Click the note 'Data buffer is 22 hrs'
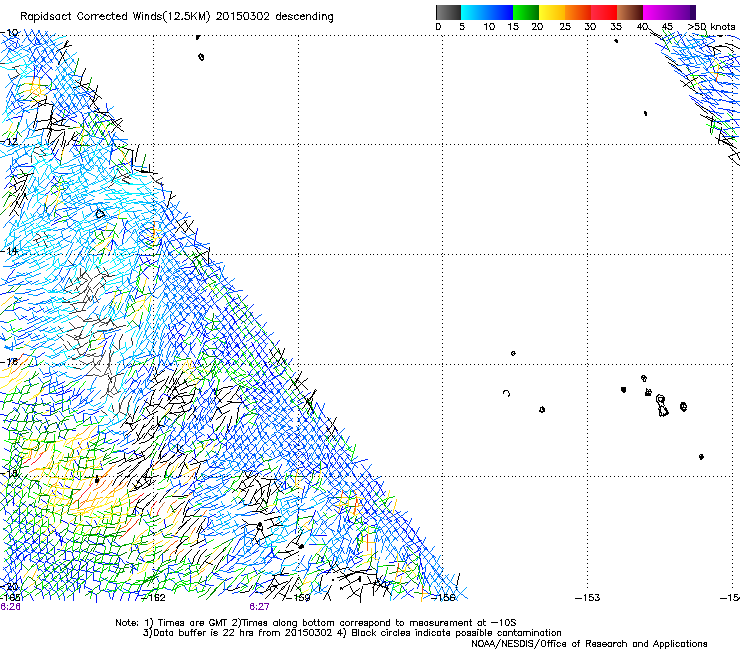This screenshot has width=740, height=650. 204,633
